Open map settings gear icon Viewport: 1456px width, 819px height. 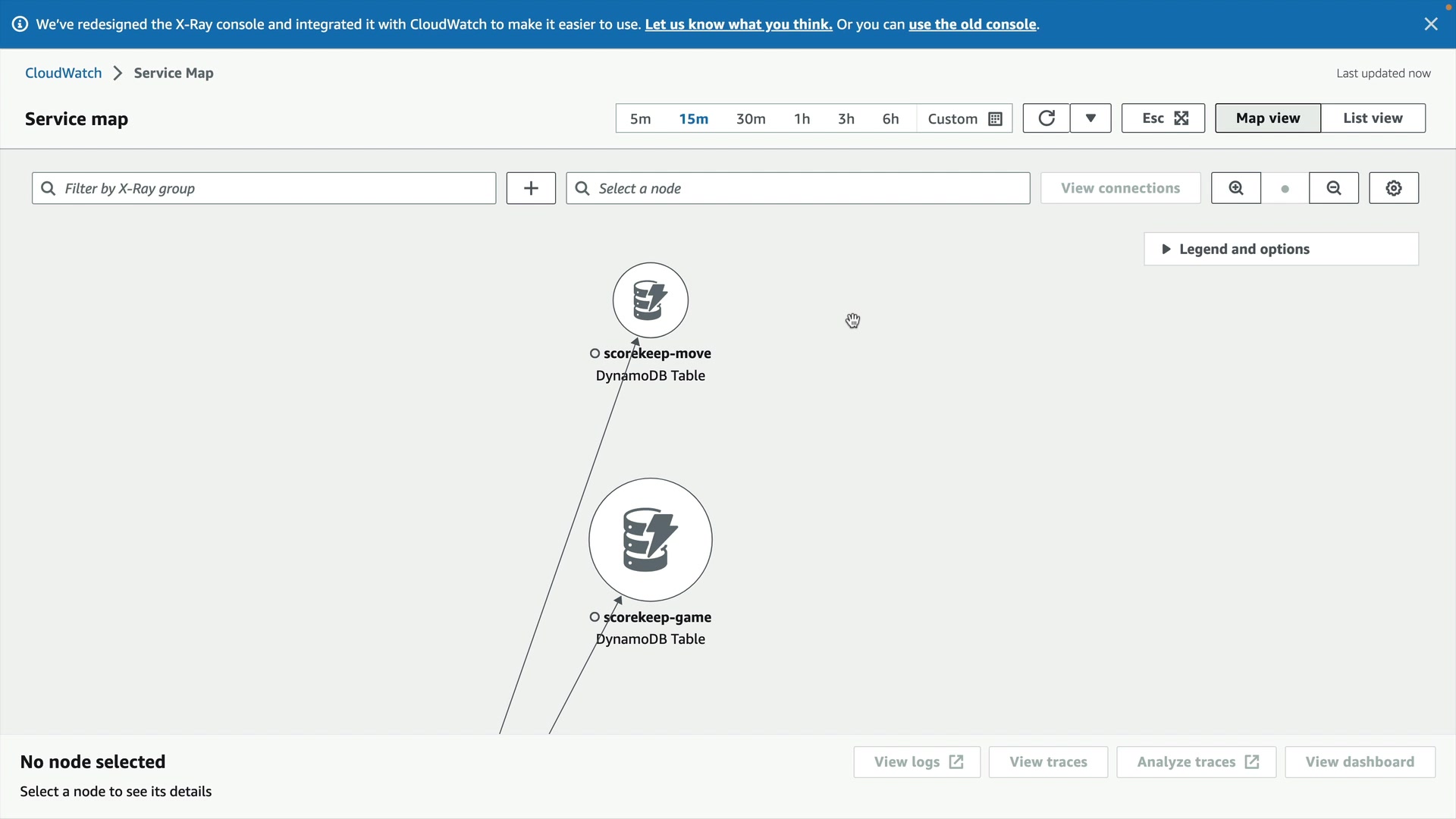(1393, 188)
